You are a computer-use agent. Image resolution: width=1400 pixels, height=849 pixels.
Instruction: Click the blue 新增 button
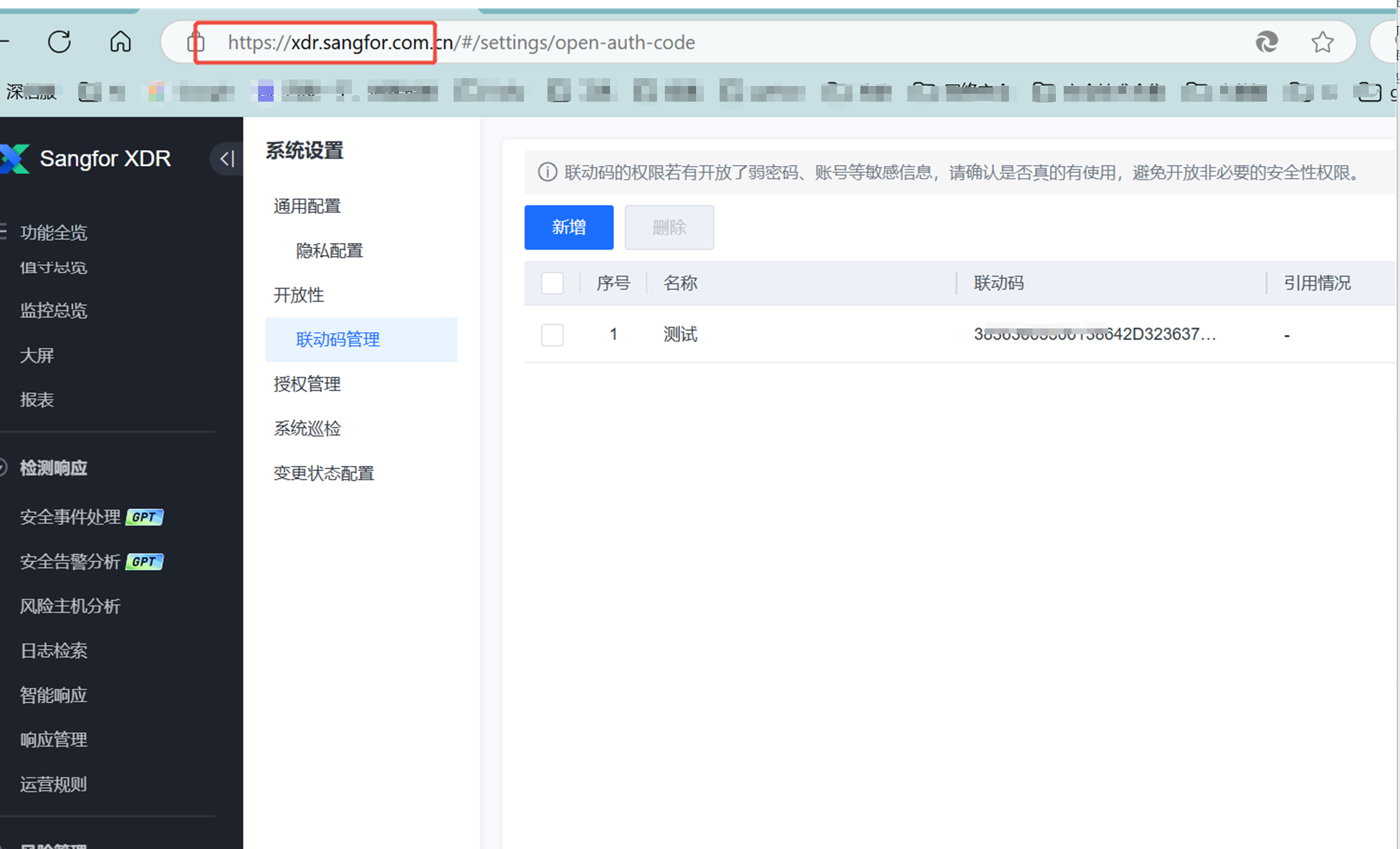click(568, 227)
